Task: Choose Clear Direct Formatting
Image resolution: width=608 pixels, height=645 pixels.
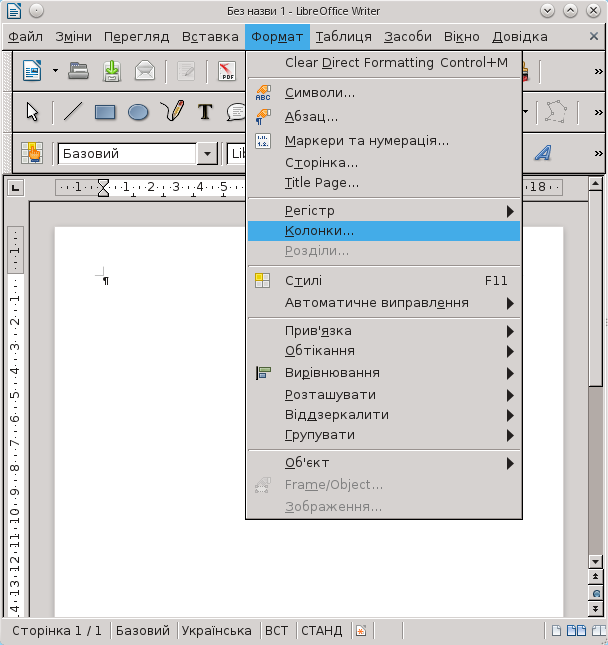Action: [384, 63]
